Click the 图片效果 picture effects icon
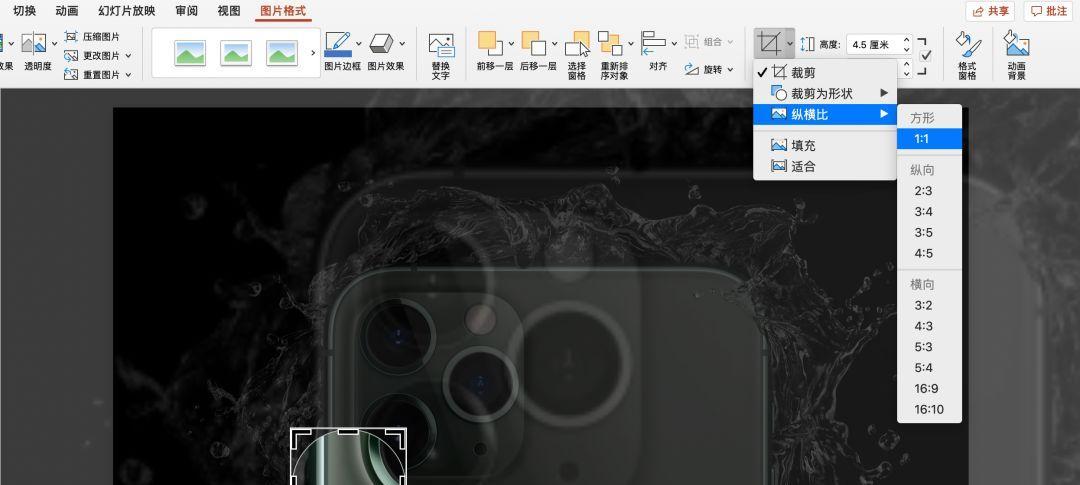 click(x=381, y=44)
